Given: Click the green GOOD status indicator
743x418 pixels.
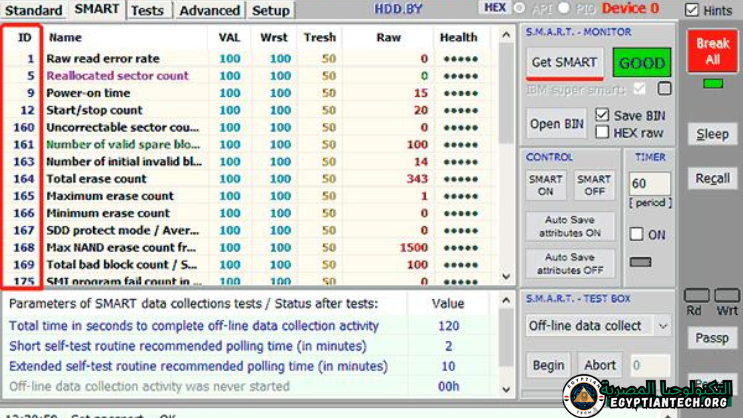Looking at the screenshot, I should click(642, 62).
